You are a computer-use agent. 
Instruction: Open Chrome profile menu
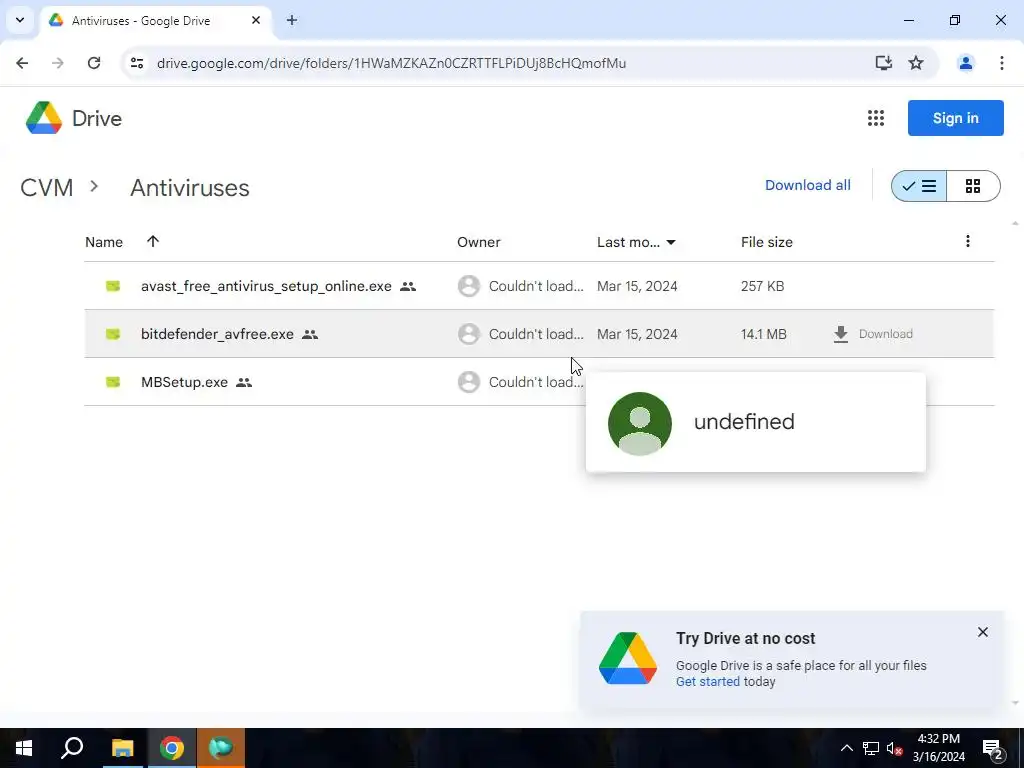click(965, 63)
